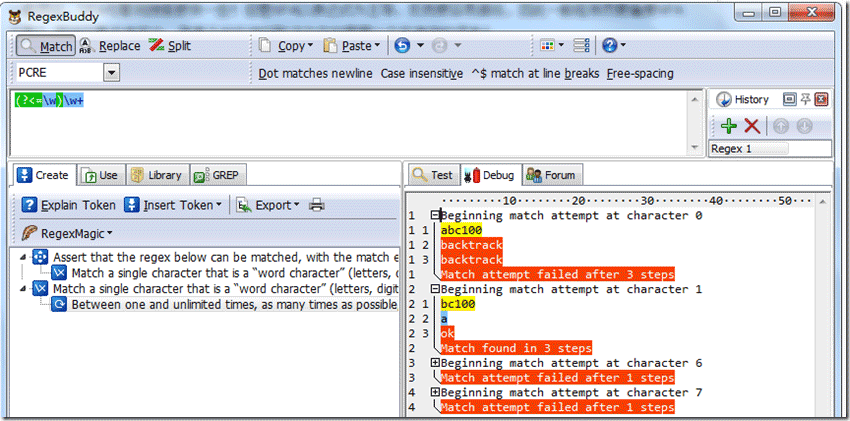
Task: Add a new regex with green plus
Action: [x=728, y=126]
